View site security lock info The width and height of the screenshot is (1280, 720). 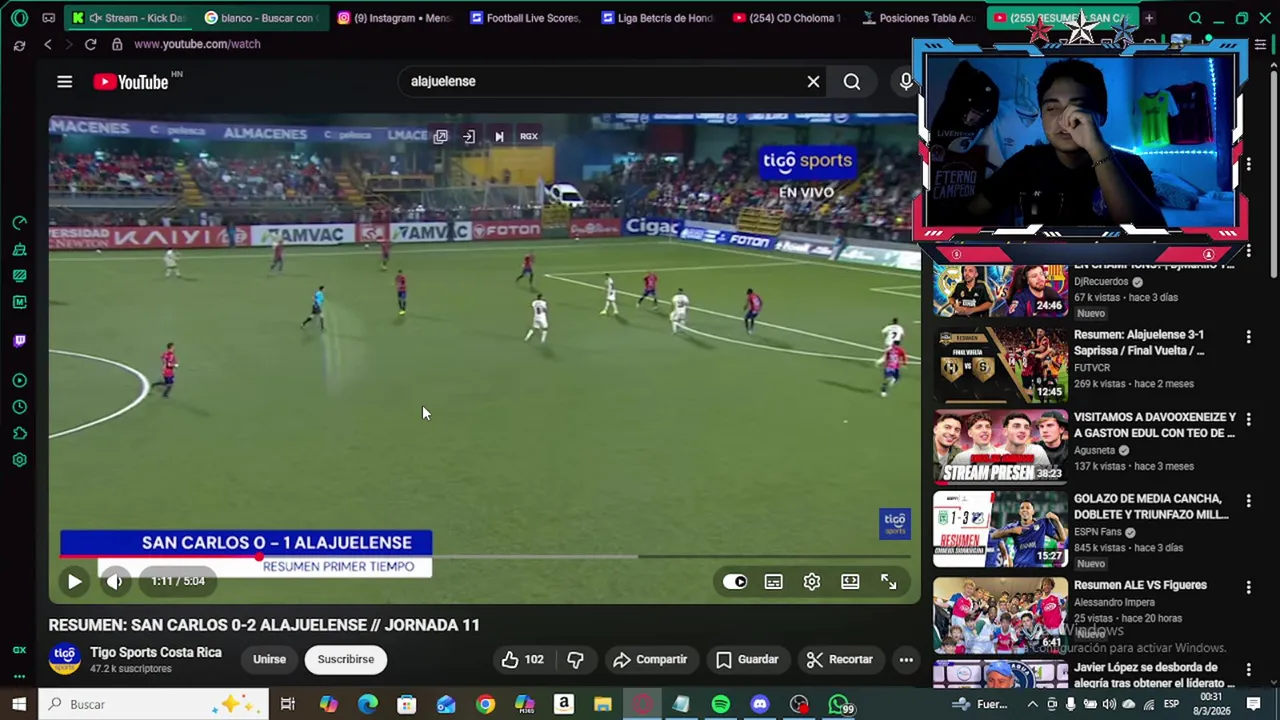pos(117,44)
